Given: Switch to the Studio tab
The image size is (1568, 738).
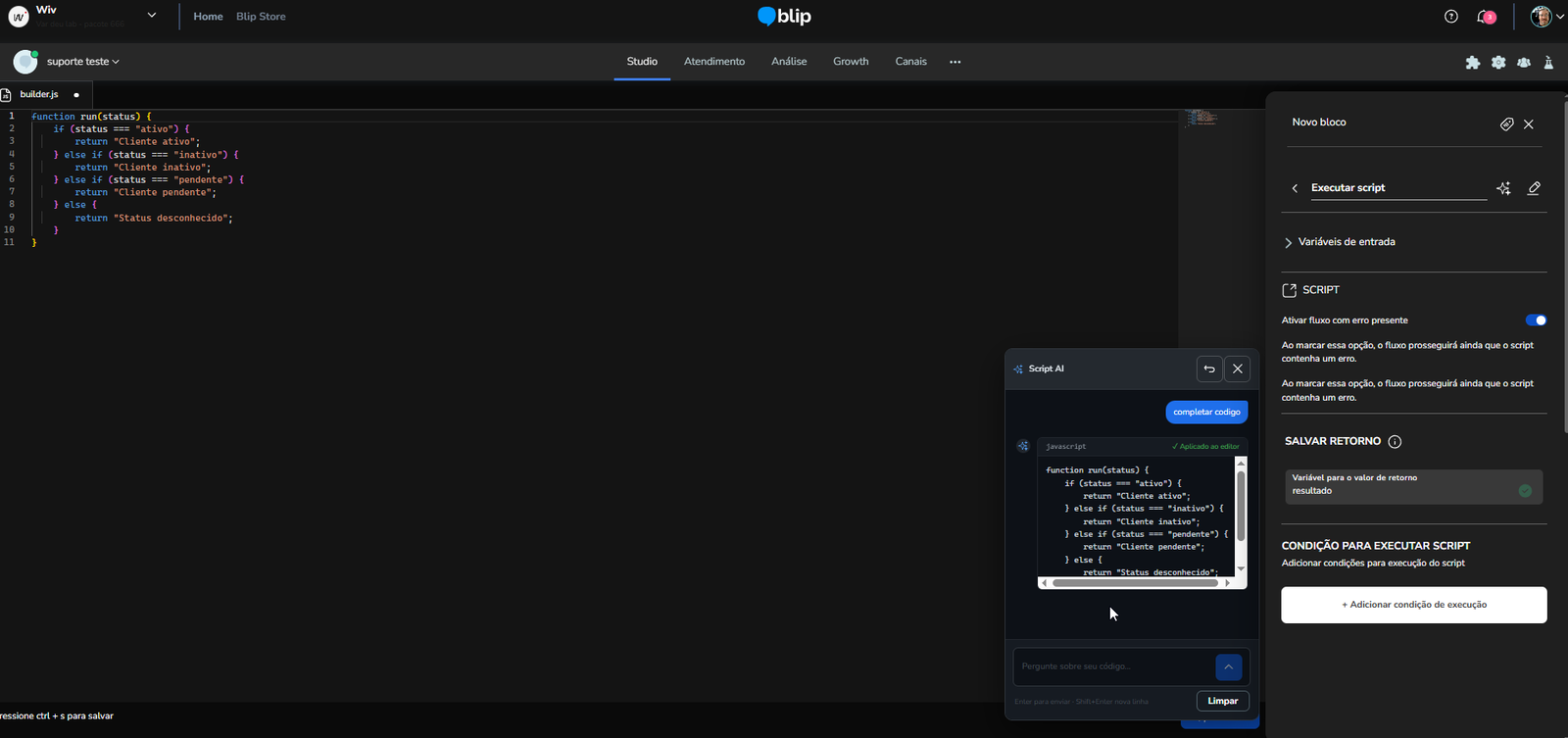Looking at the screenshot, I should point(642,62).
